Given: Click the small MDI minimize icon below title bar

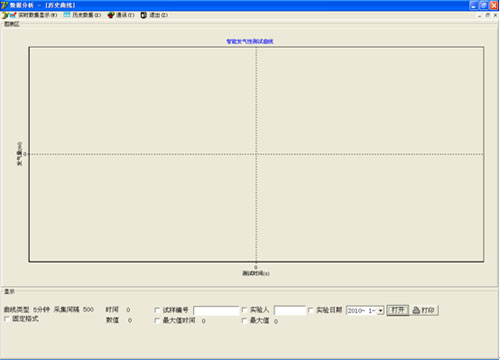Looking at the screenshot, I should coord(480,15).
